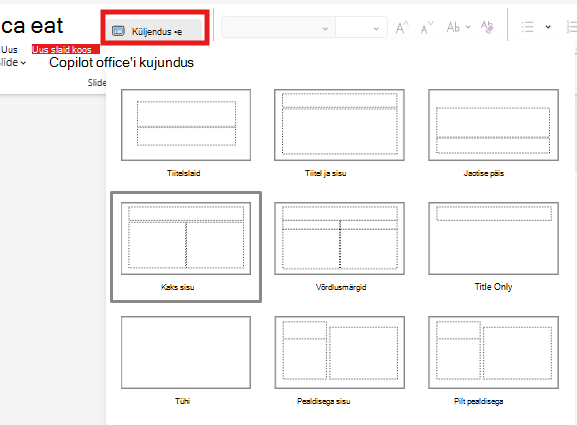This screenshot has height=425, width=577.
Task: Click the decrease font size icon
Action: [427, 28]
